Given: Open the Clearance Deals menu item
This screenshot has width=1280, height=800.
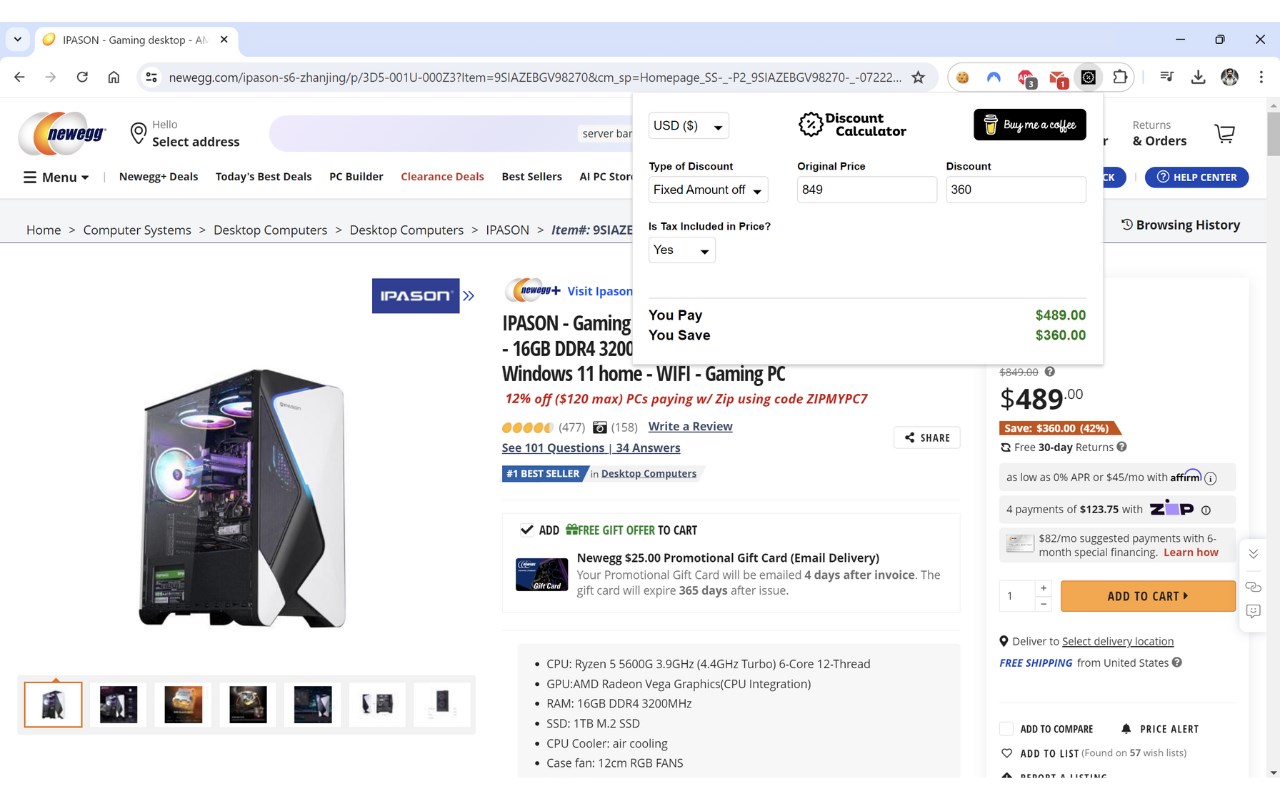Looking at the screenshot, I should (x=442, y=177).
